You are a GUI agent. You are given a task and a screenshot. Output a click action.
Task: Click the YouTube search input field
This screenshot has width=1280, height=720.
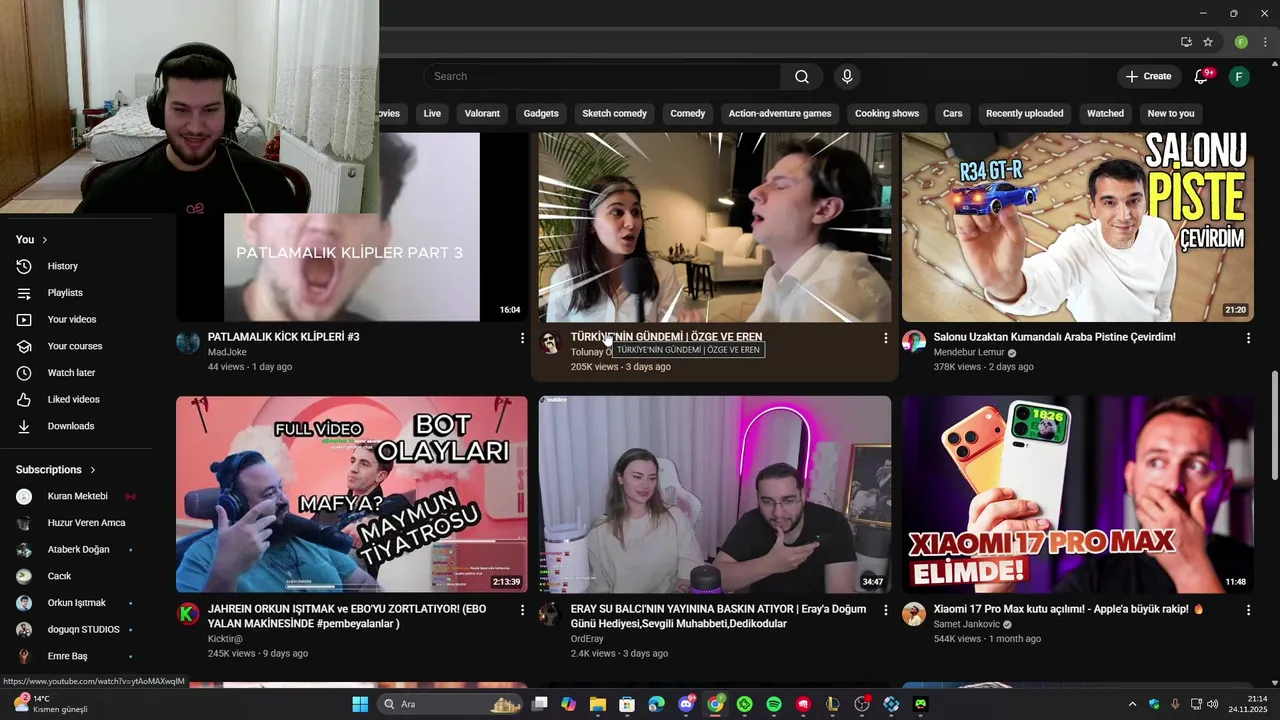click(602, 77)
